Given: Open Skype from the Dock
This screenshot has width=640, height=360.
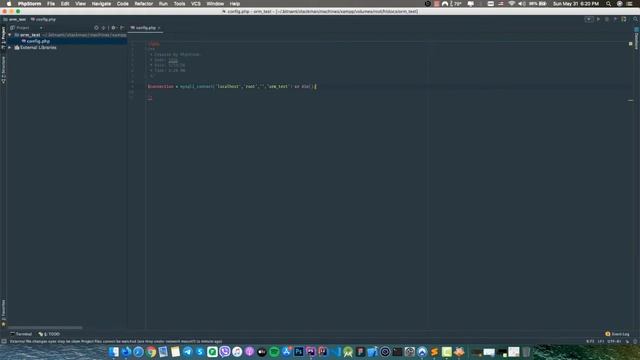Looking at the screenshot, I should click(200, 351).
